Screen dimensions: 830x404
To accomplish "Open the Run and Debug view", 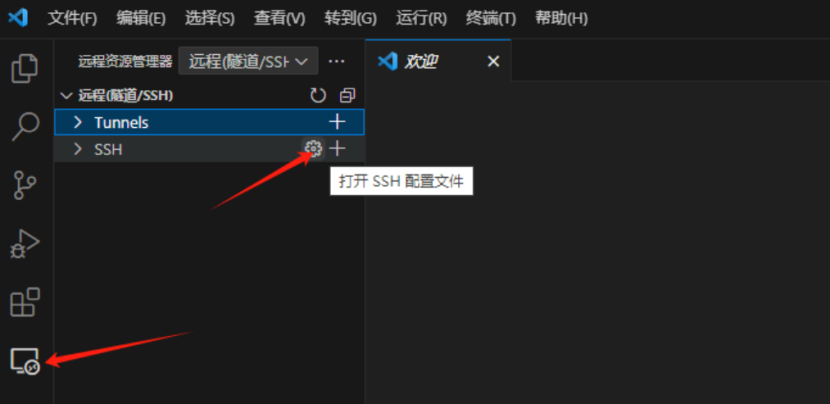I will pyautogui.click(x=25, y=244).
